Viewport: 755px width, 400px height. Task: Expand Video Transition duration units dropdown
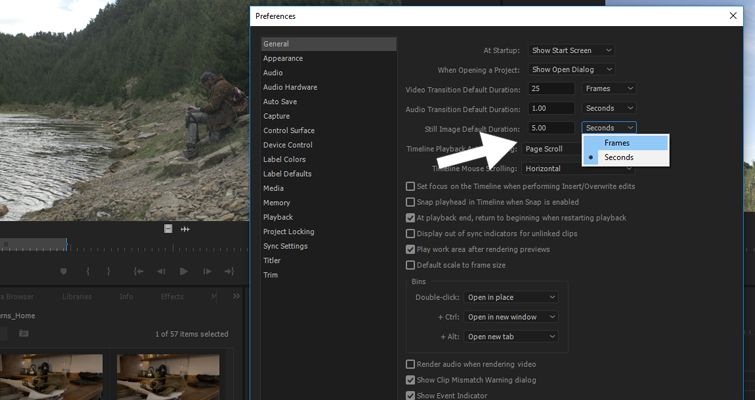(609, 88)
